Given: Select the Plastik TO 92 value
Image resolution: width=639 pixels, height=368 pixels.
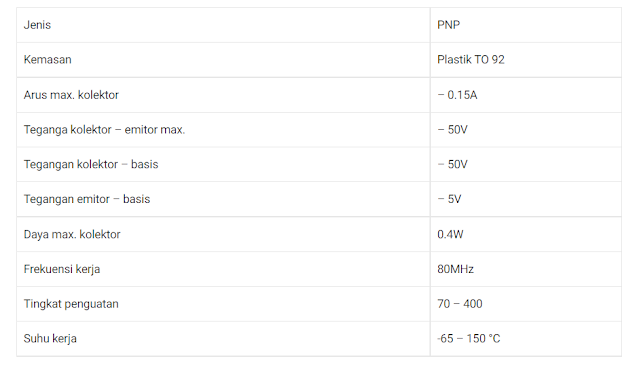Looking at the screenshot, I should (471, 60).
